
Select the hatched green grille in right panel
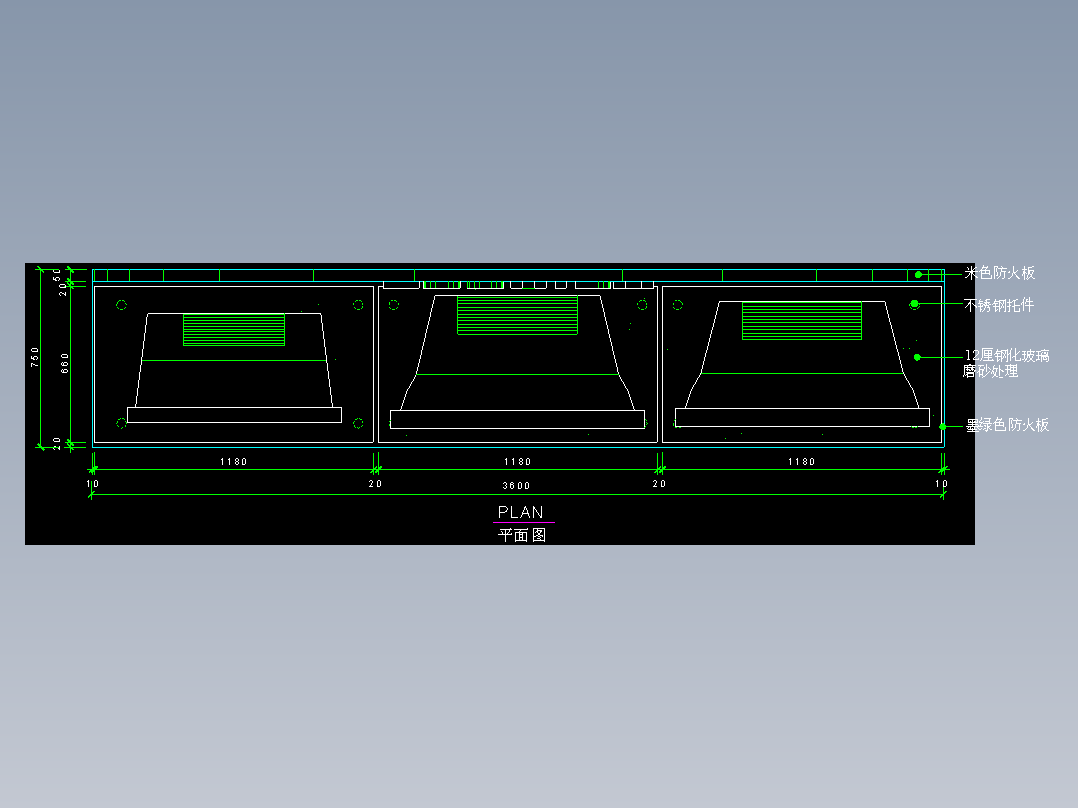[x=802, y=320]
